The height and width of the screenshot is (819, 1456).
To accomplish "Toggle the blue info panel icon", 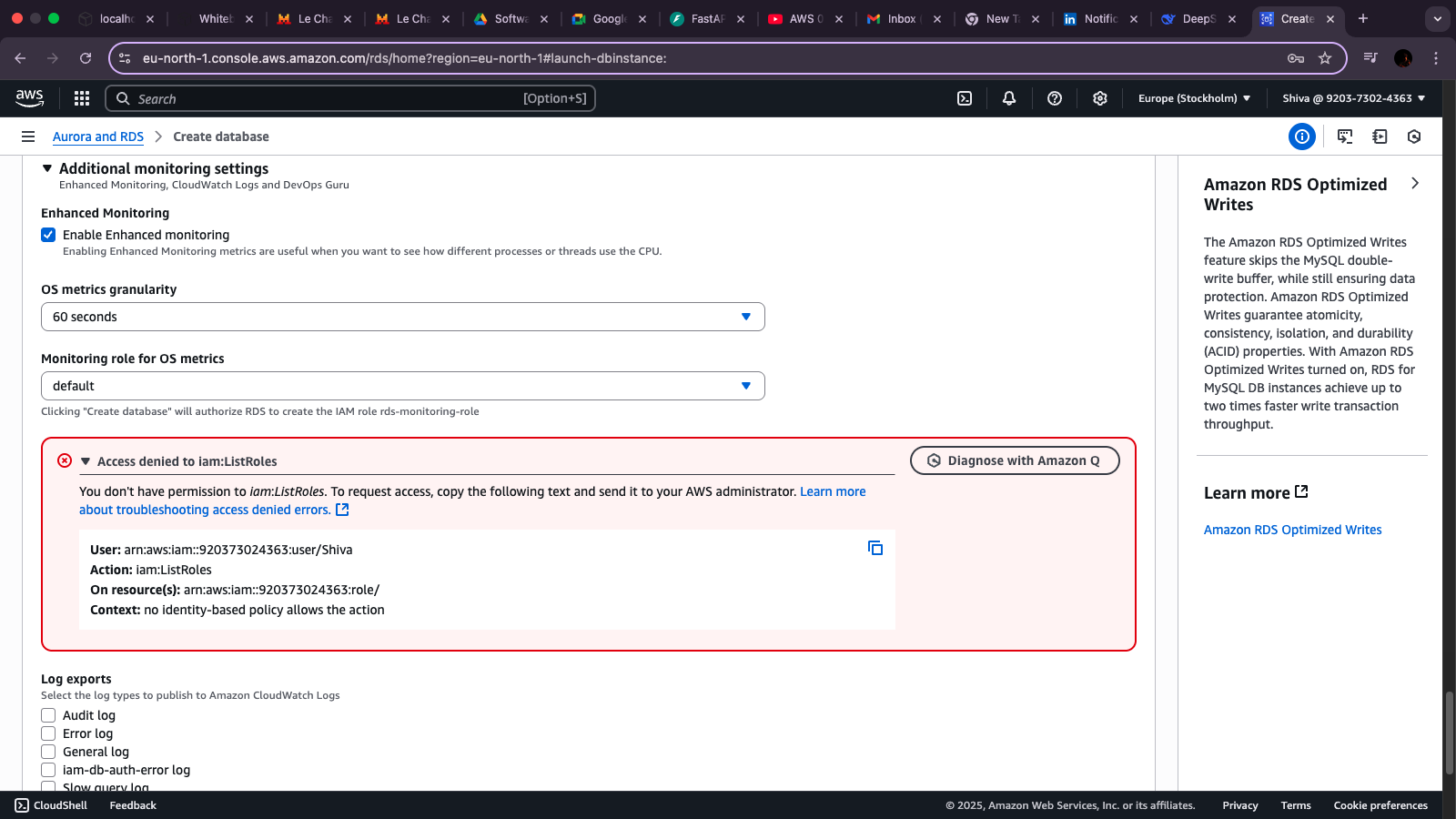I will point(1302,136).
